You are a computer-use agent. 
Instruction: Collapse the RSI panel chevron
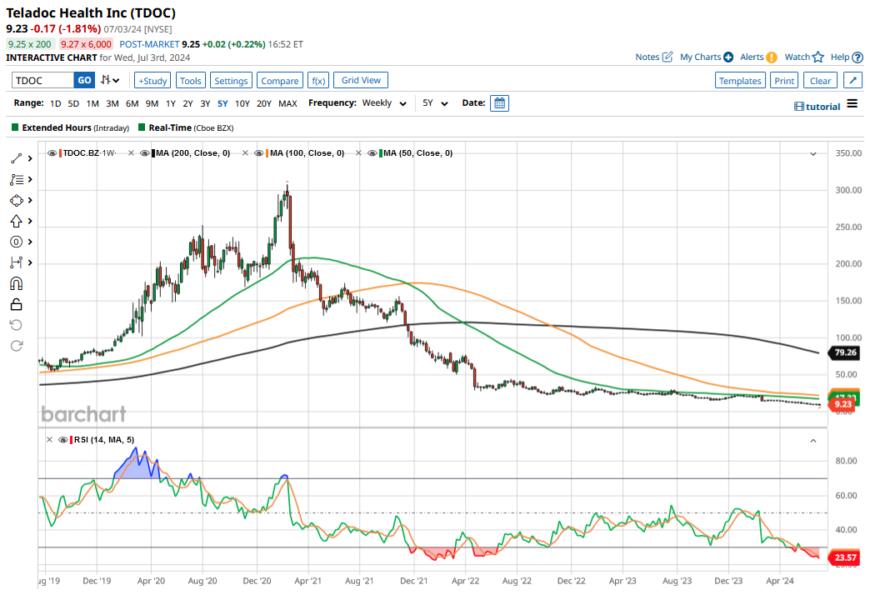point(813,441)
